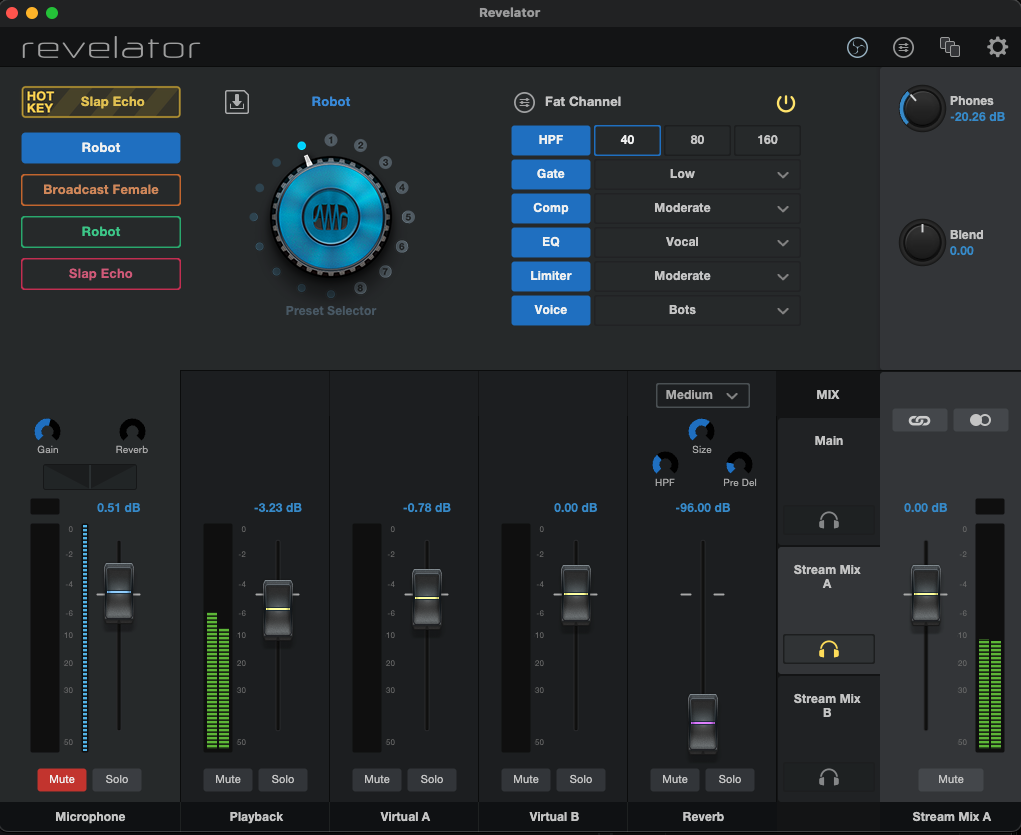Click the save preset download icon
Viewport: 1021px width, 835px height.
coord(237,102)
